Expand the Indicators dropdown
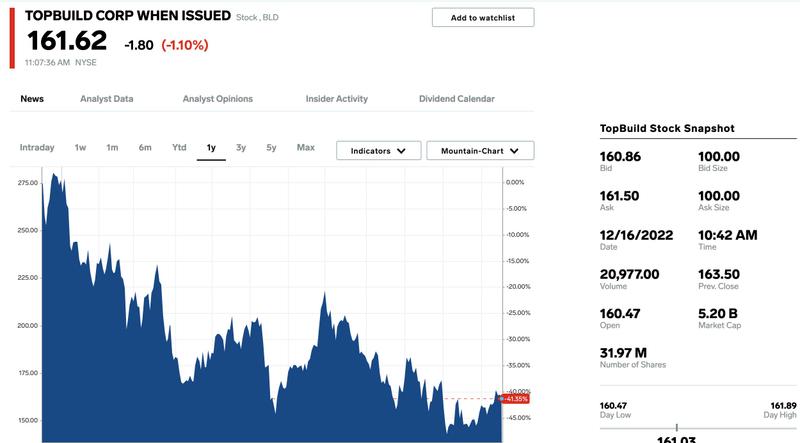Viewport: 800px width, 443px height. (379, 151)
